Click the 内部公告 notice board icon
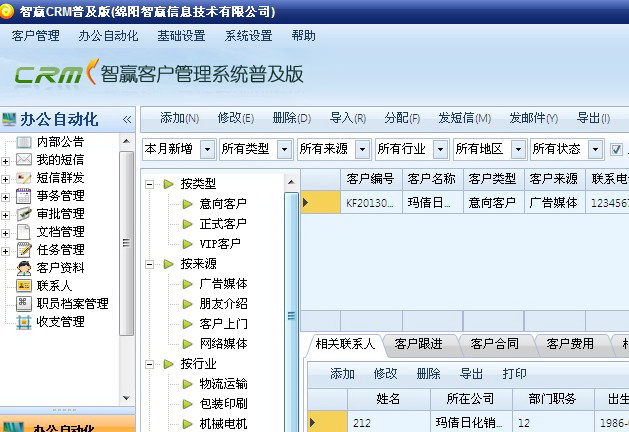Viewport: 629px width, 432px height. (24, 142)
